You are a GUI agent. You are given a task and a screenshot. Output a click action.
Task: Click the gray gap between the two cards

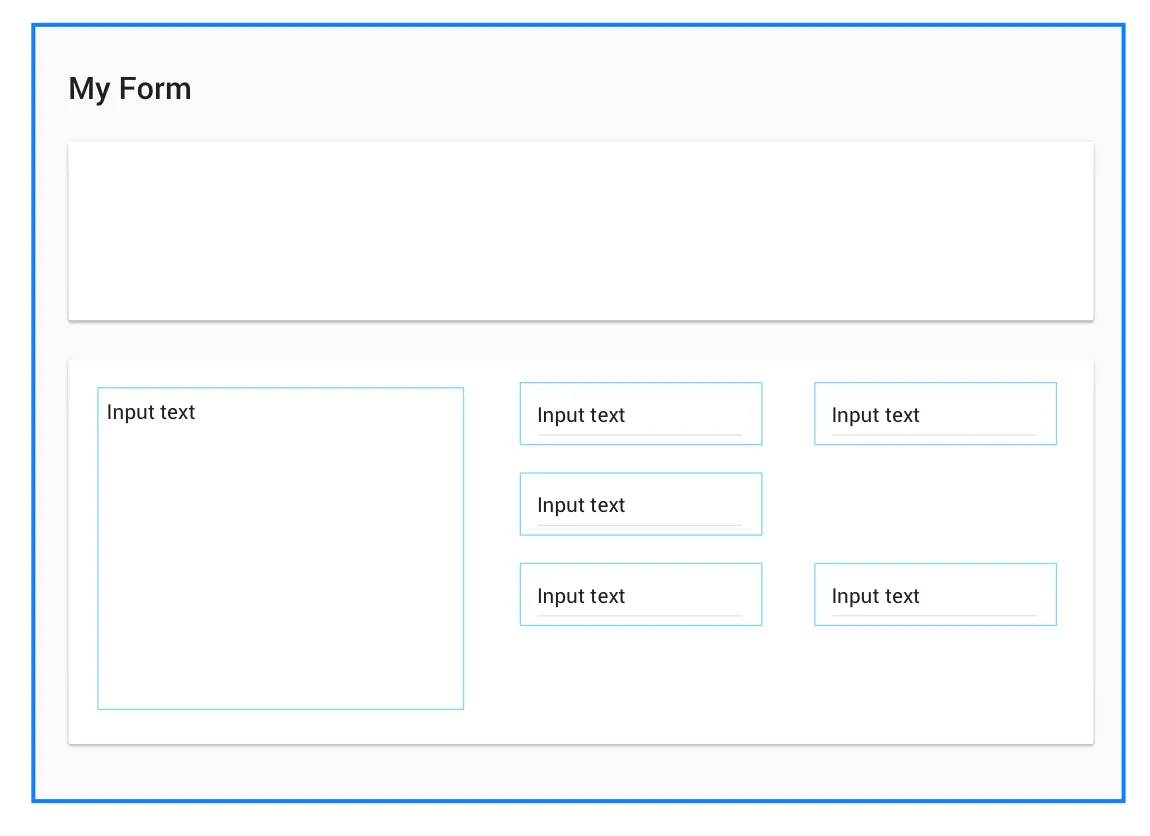point(580,341)
